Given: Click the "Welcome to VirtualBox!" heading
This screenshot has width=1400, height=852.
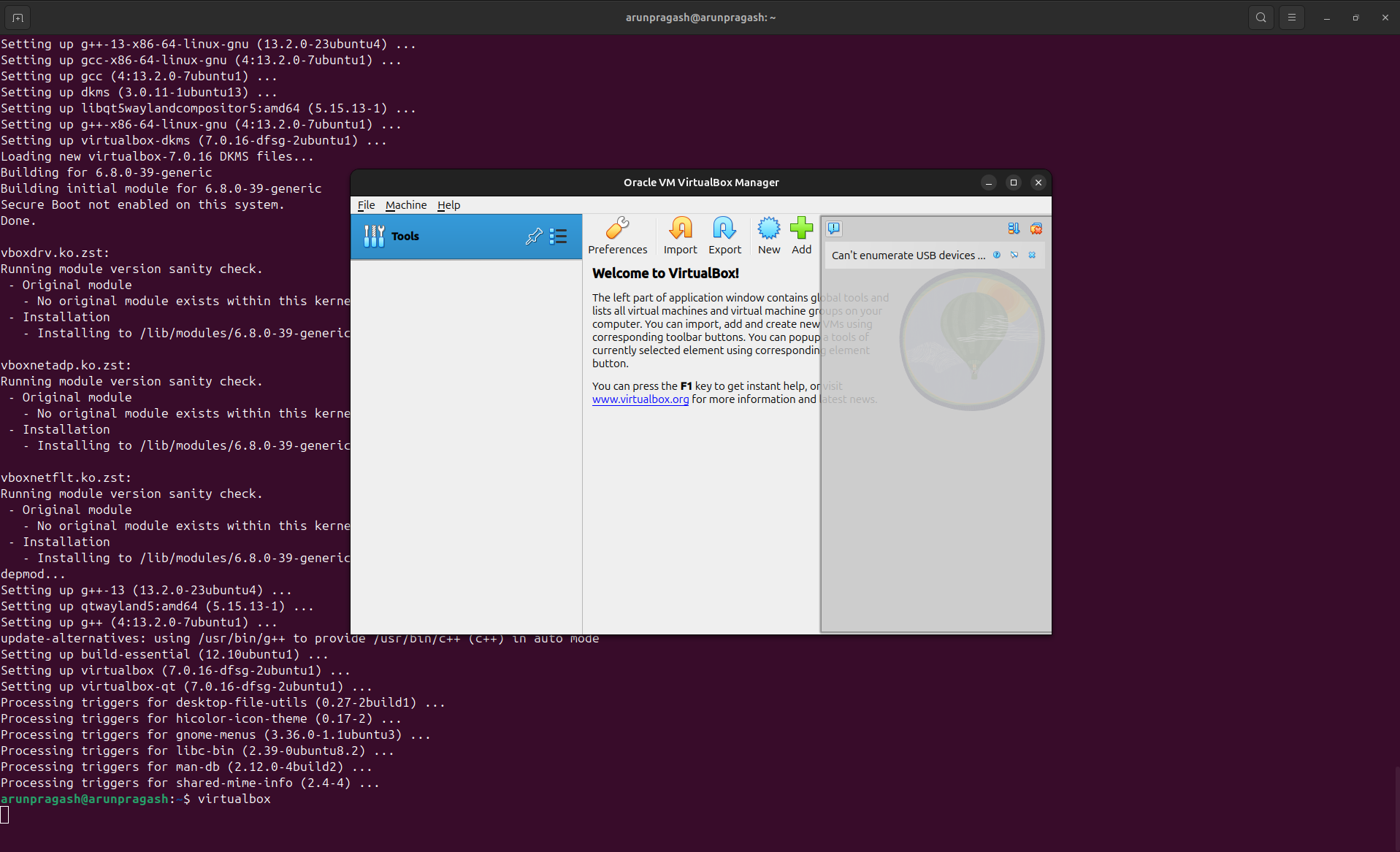Looking at the screenshot, I should tap(665, 273).
